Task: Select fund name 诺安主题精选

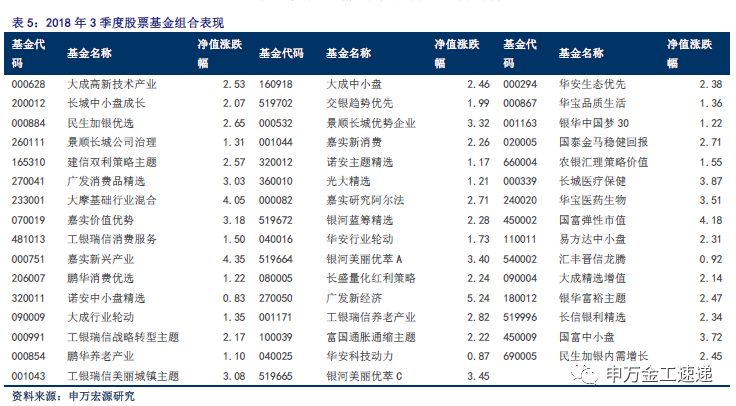Action: (360, 162)
